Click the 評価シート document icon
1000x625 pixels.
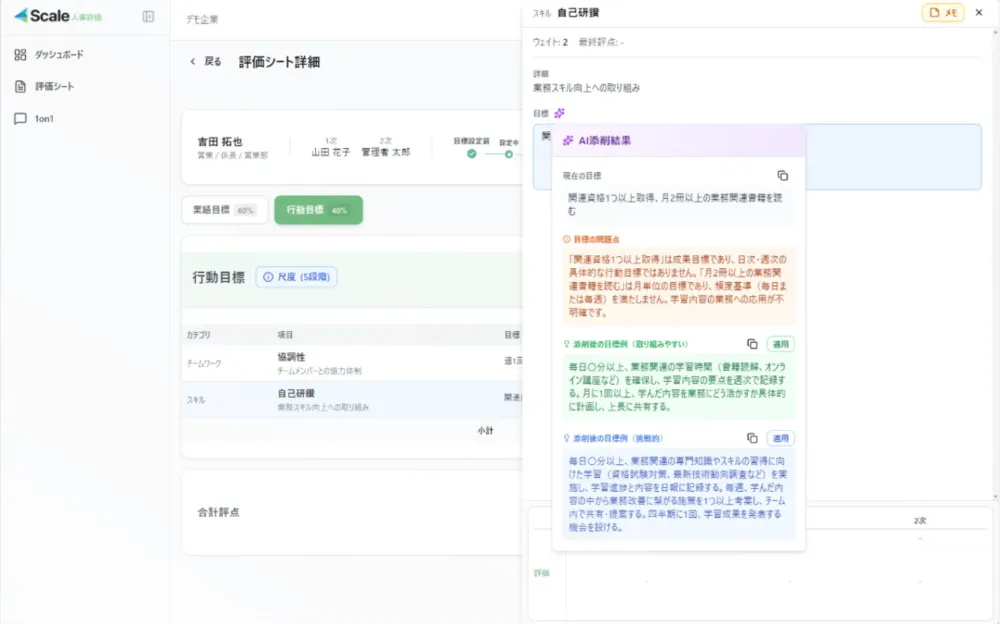point(20,87)
